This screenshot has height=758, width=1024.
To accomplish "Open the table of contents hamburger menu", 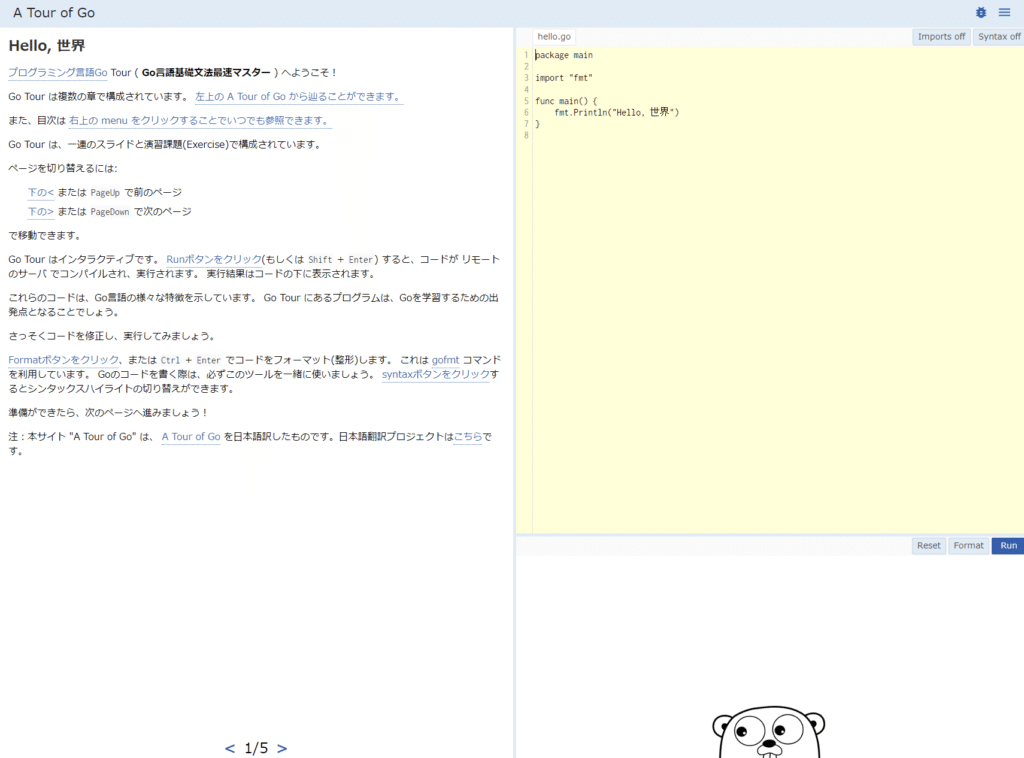I will (1004, 12).
